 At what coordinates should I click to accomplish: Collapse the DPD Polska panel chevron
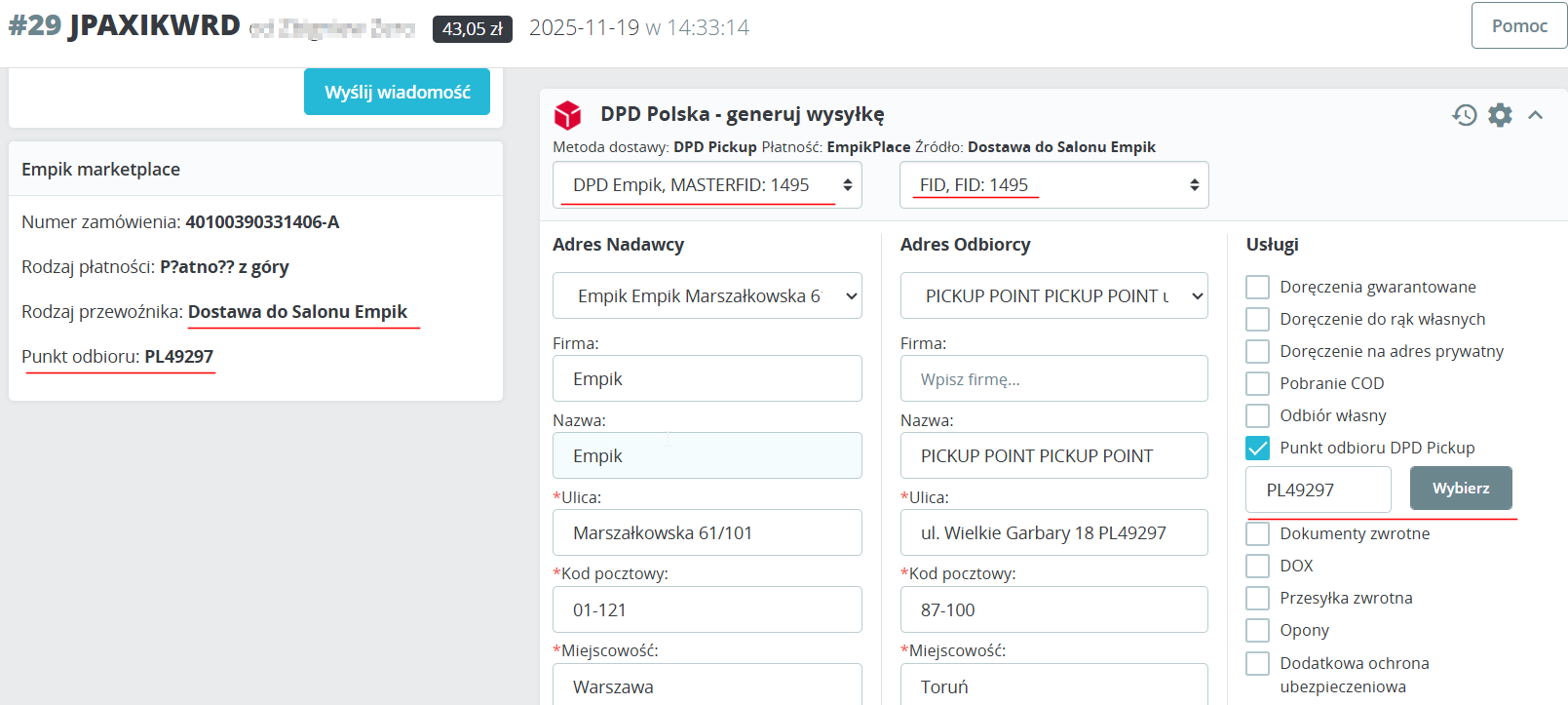pyautogui.click(x=1536, y=115)
